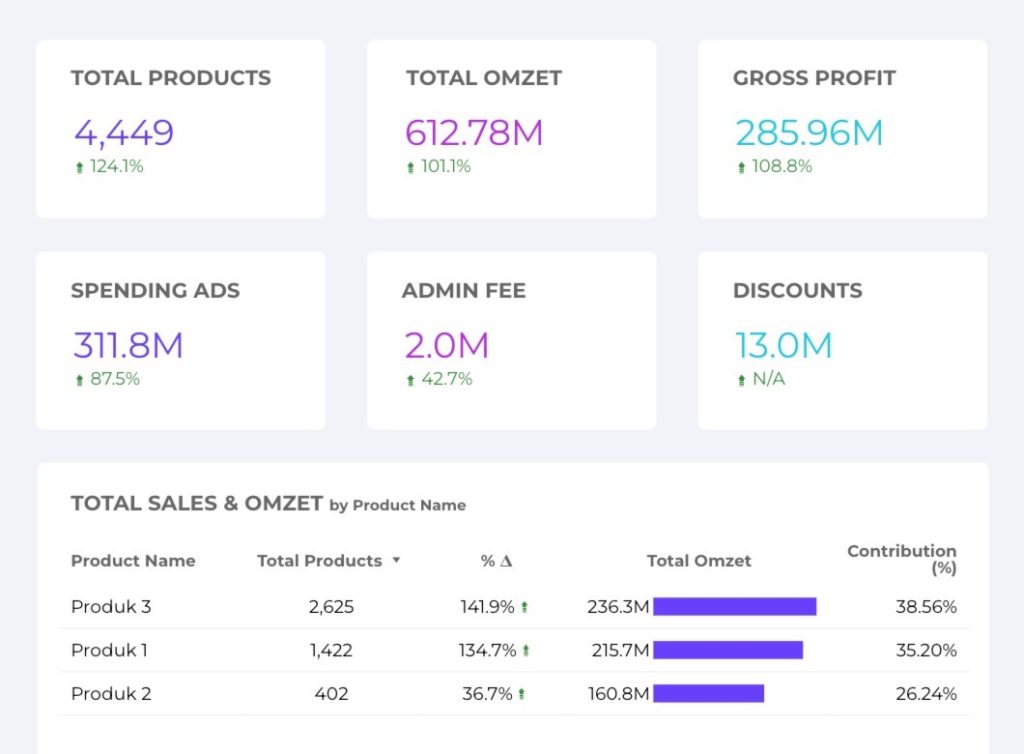1024x754 pixels.
Task: Toggle sort arrow on Total Products column
Action: [x=396, y=561]
